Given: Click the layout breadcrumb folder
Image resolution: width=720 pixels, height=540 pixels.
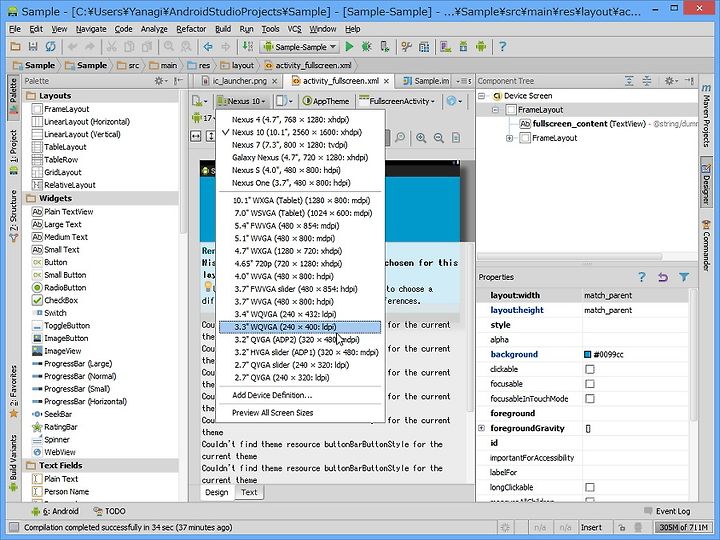Looking at the screenshot, I should pos(237,65).
